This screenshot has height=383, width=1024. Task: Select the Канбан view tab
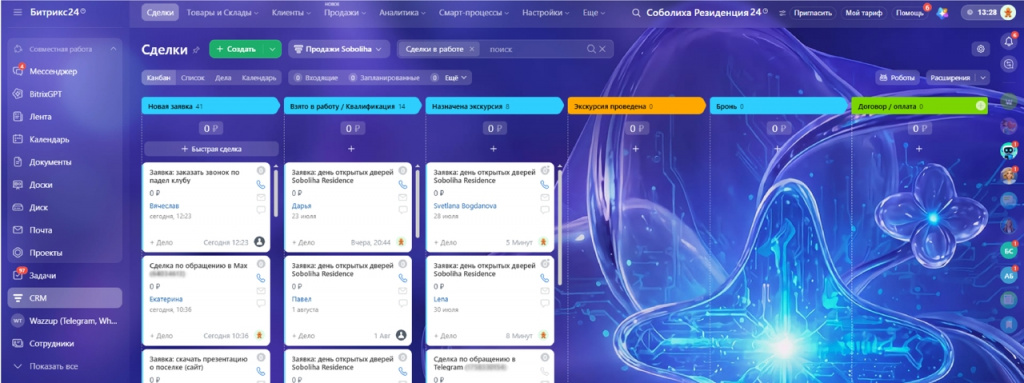click(x=159, y=78)
